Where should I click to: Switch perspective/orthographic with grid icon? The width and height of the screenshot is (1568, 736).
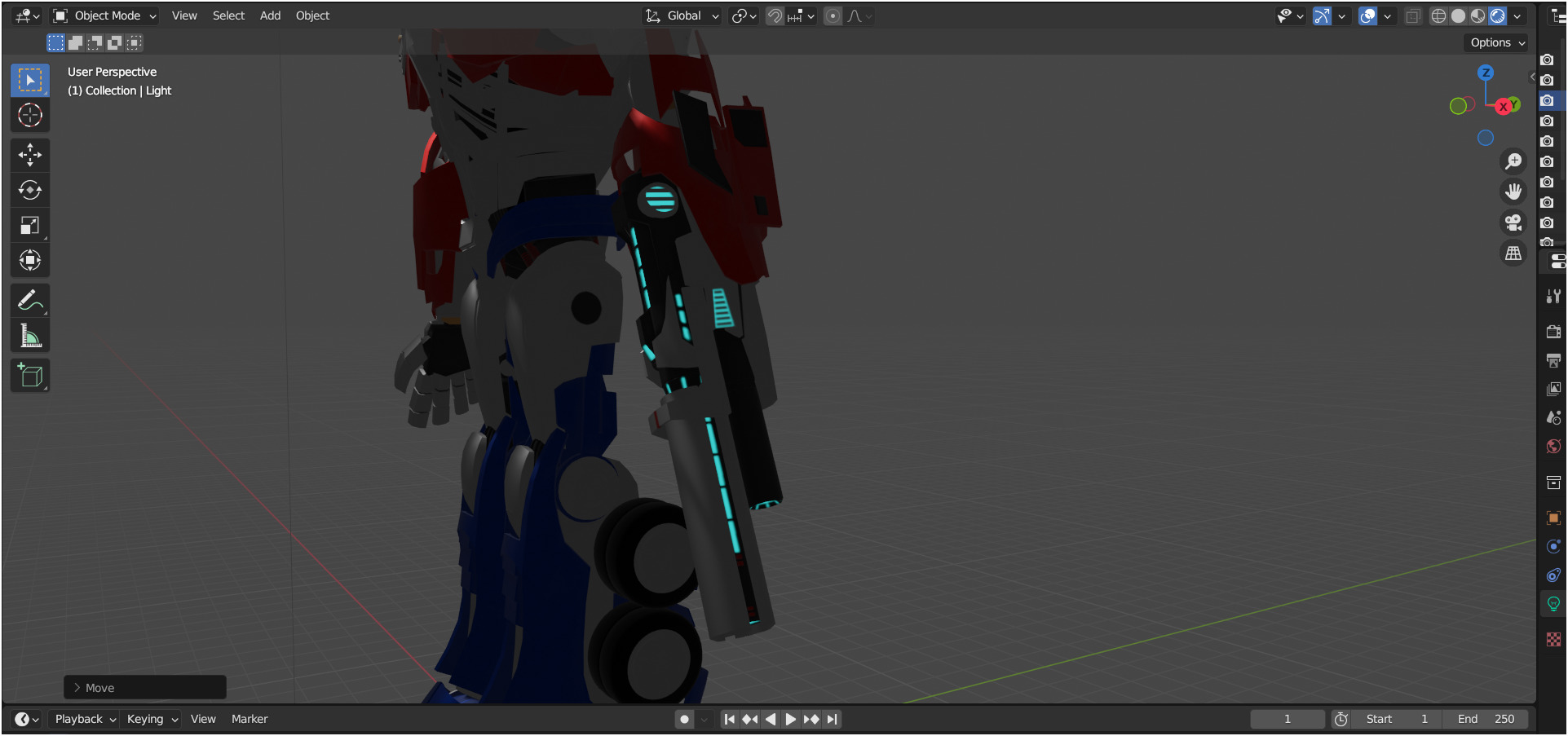tap(1513, 253)
